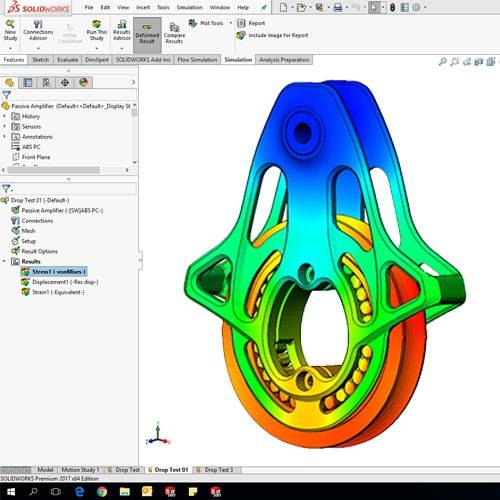Image resolution: width=500 pixels, height=500 pixels.
Task: Click the Rebuild traffic light icon
Action: tap(393, 7)
